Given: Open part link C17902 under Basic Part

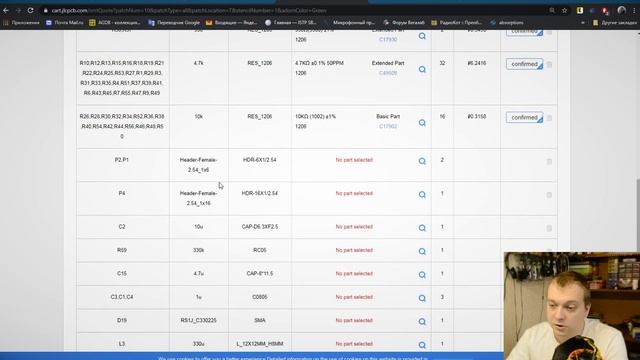Looking at the screenshot, I should point(388,127).
